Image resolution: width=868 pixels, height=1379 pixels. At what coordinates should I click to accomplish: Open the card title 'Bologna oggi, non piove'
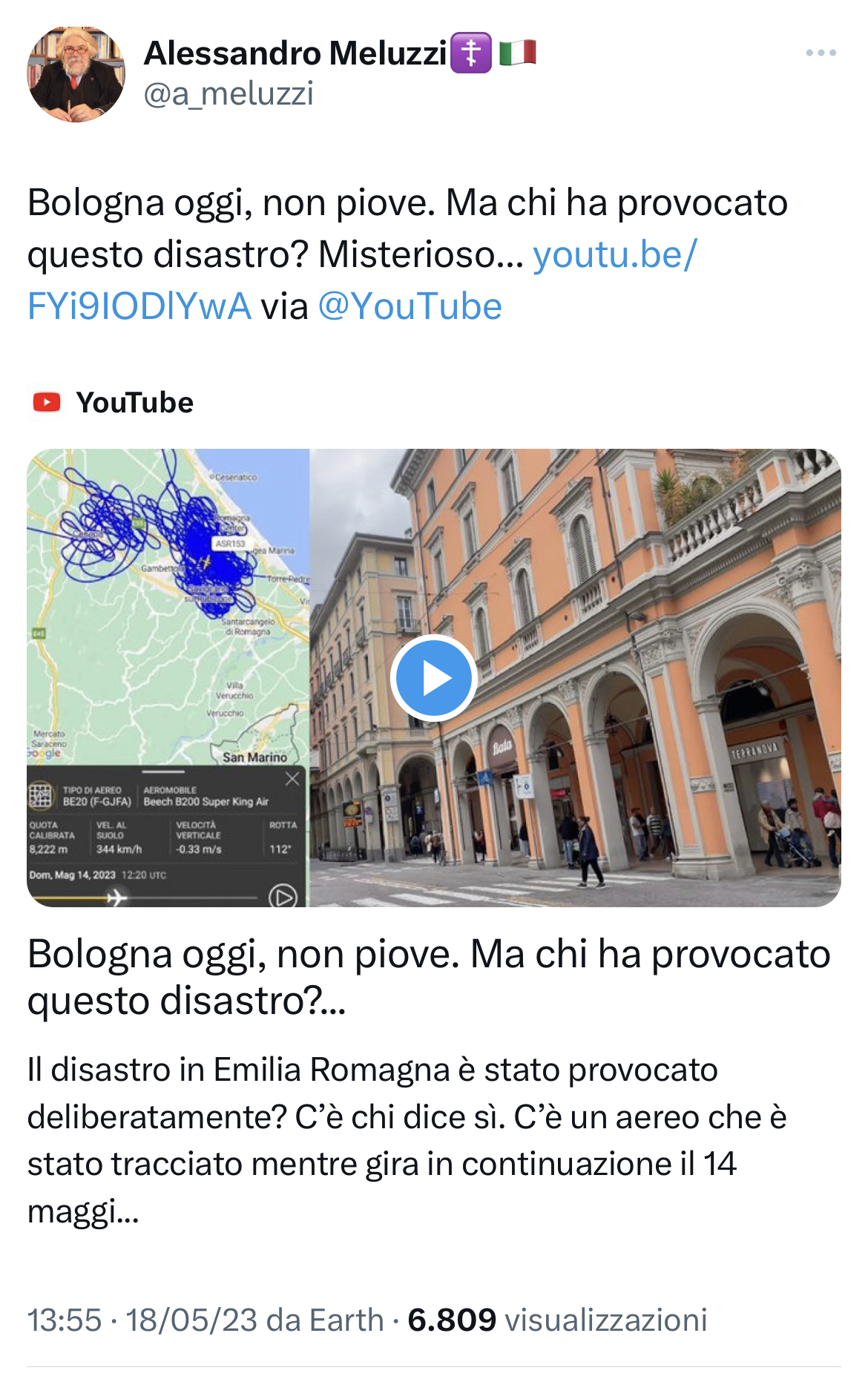point(429,977)
